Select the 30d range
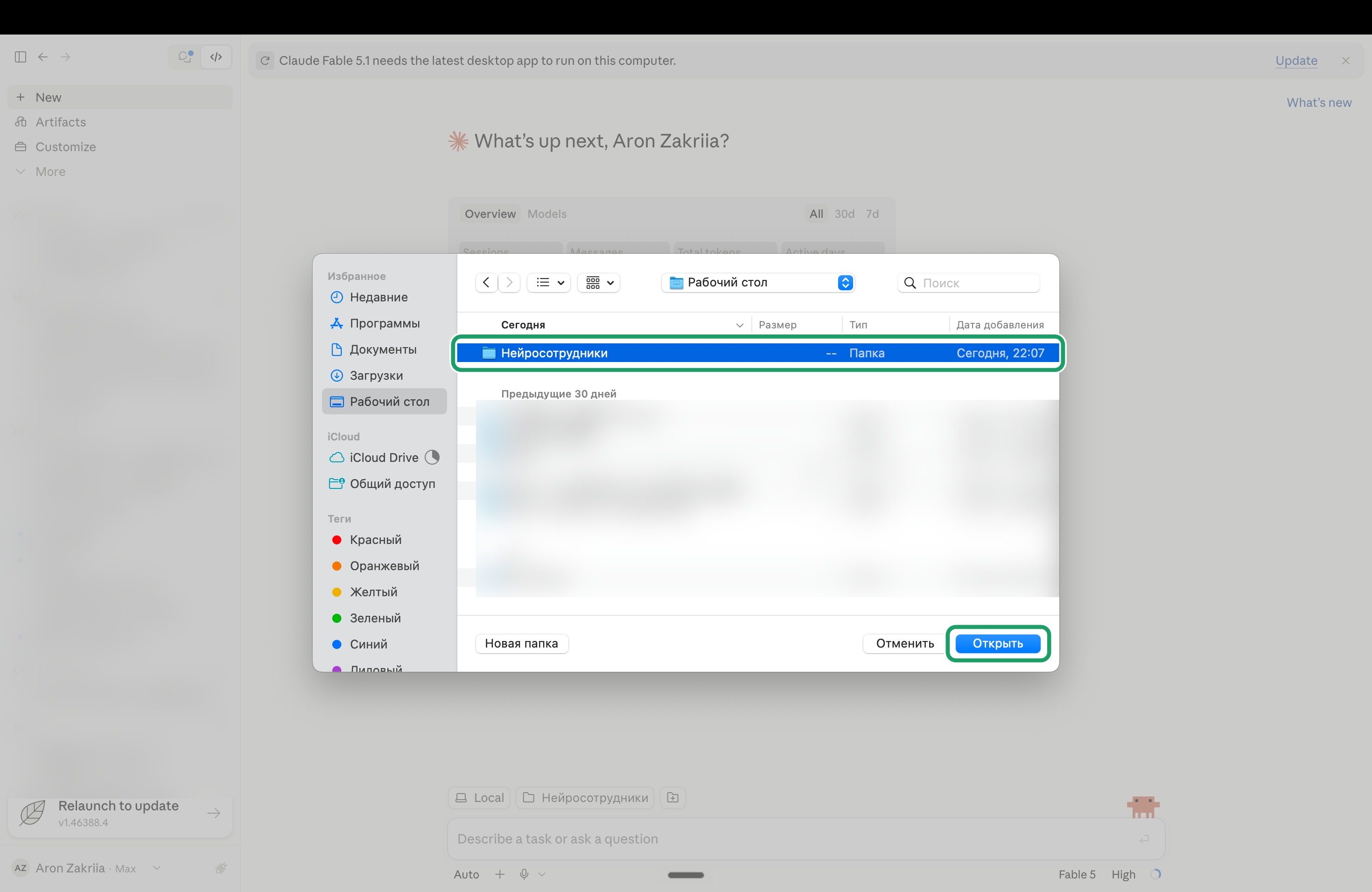The height and width of the screenshot is (892, 1372). [x=844, y=214]
